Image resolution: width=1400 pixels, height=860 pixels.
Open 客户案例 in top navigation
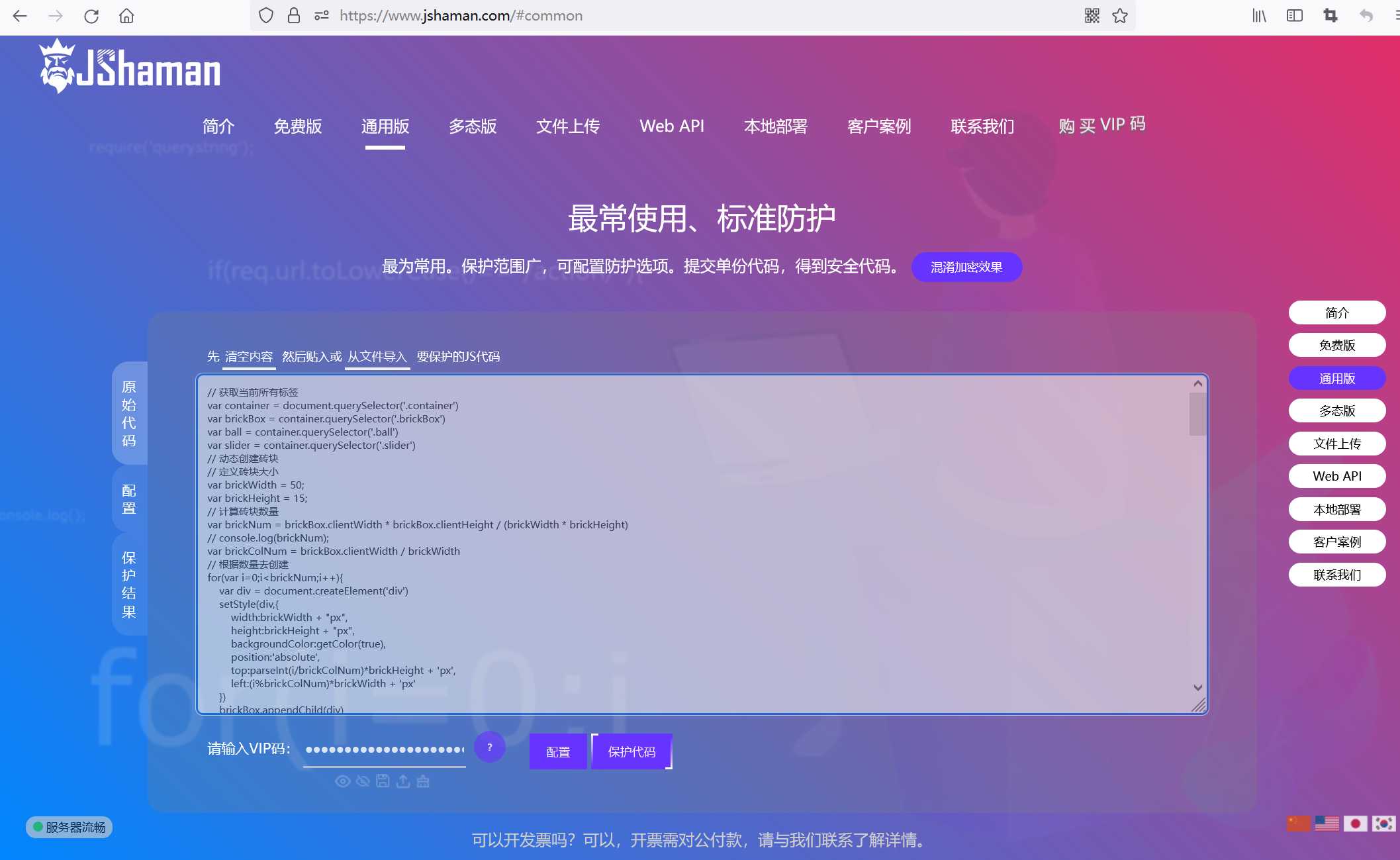click(879, 126)
